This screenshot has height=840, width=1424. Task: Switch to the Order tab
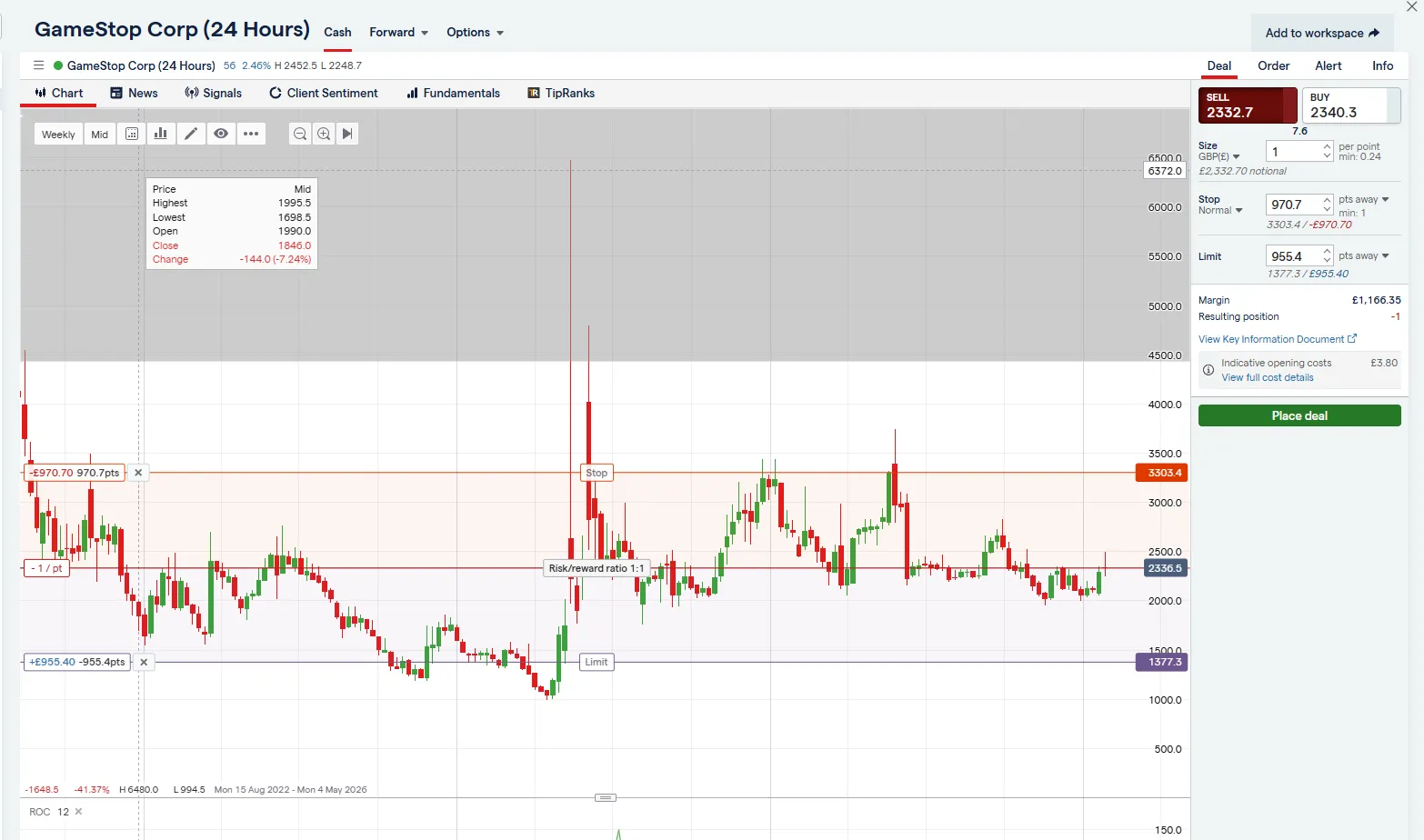coord(1273,65)
